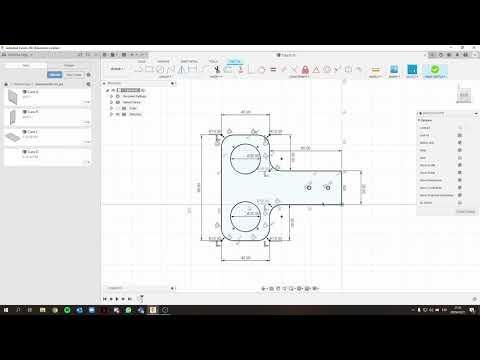
Task: Open the Create dropdown menu
Action: tap(165, 77)
